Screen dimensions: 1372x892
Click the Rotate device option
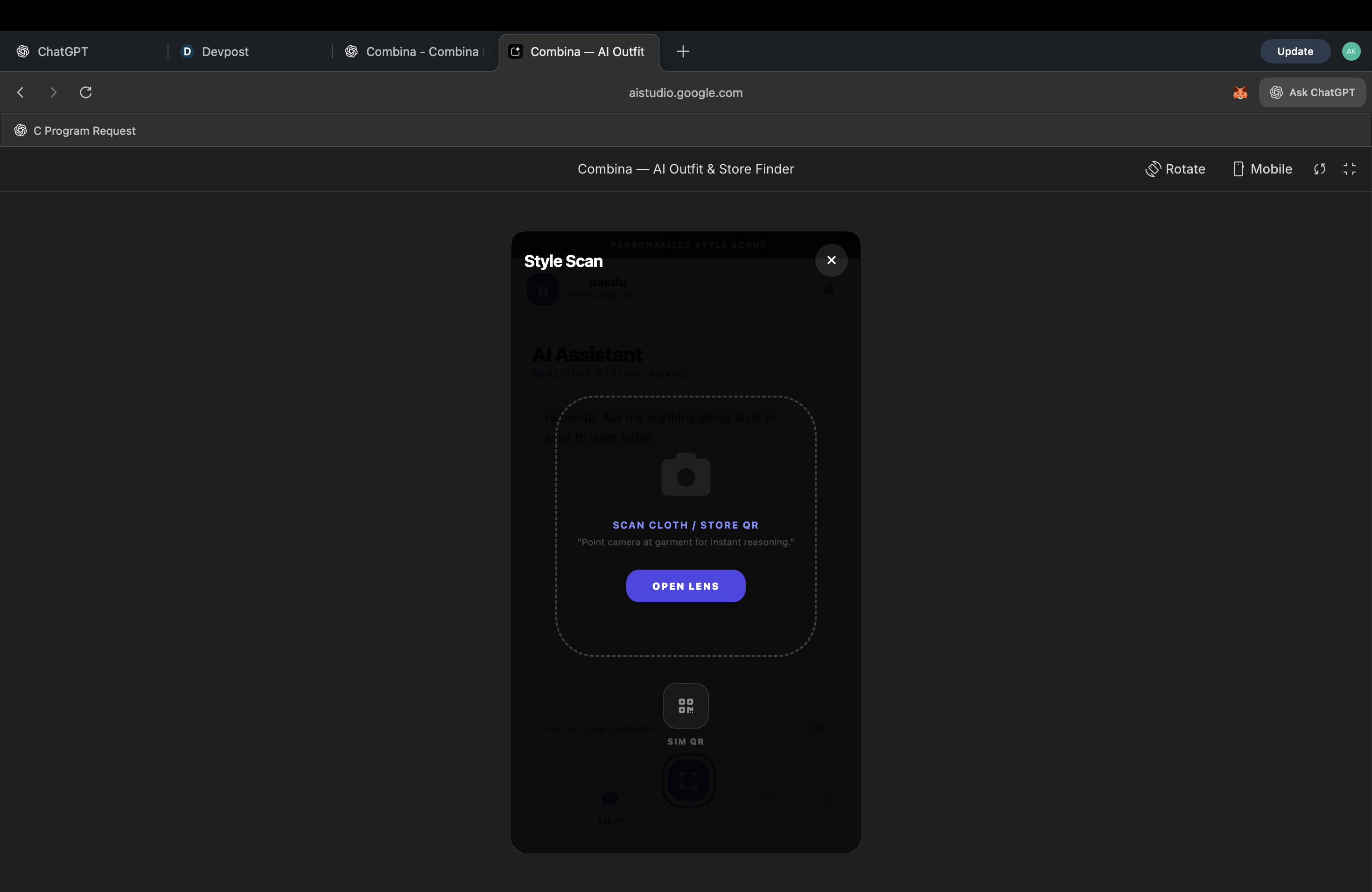tap(1175, 169)
